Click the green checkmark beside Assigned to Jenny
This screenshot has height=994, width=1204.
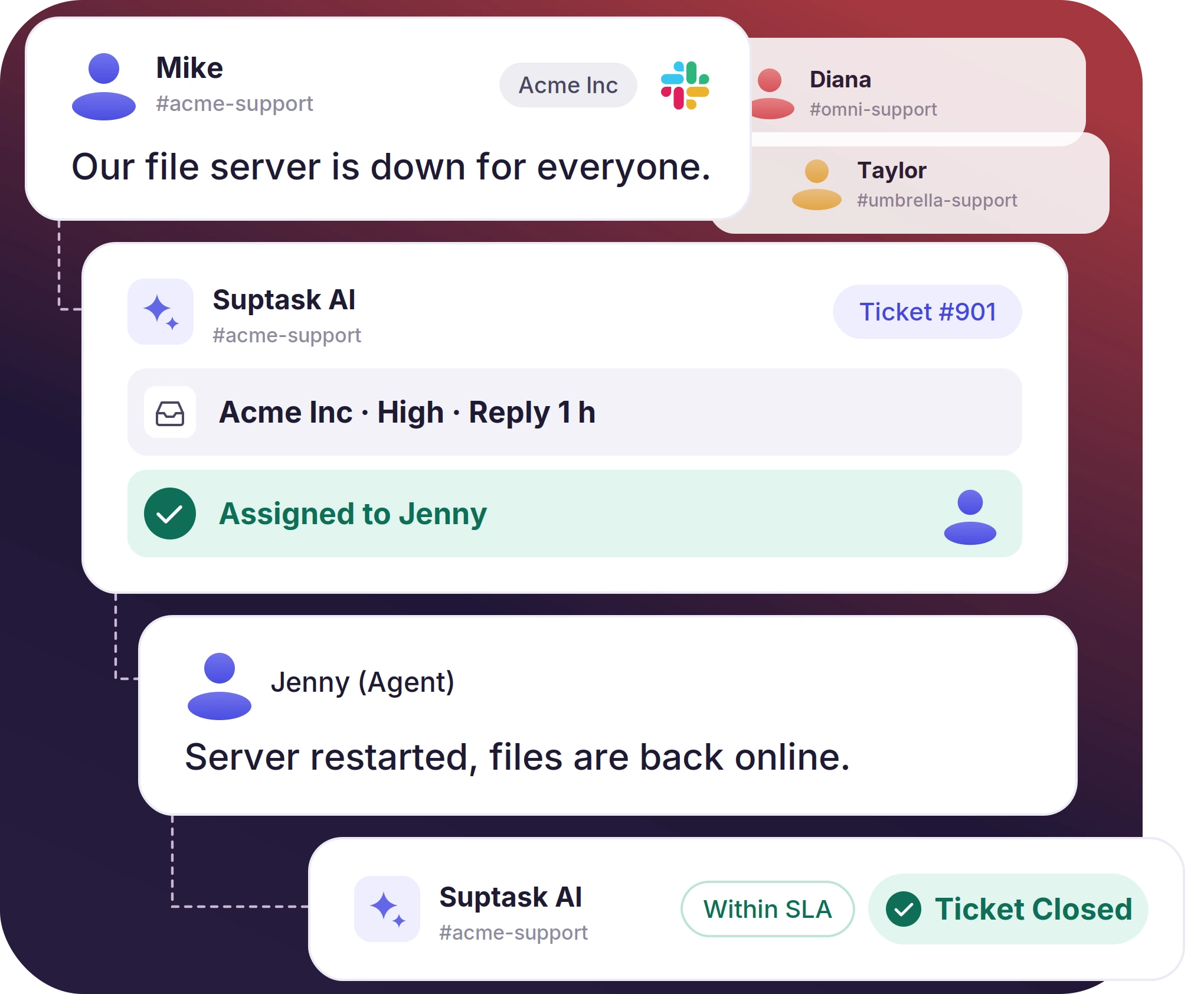tap(170, 514)
